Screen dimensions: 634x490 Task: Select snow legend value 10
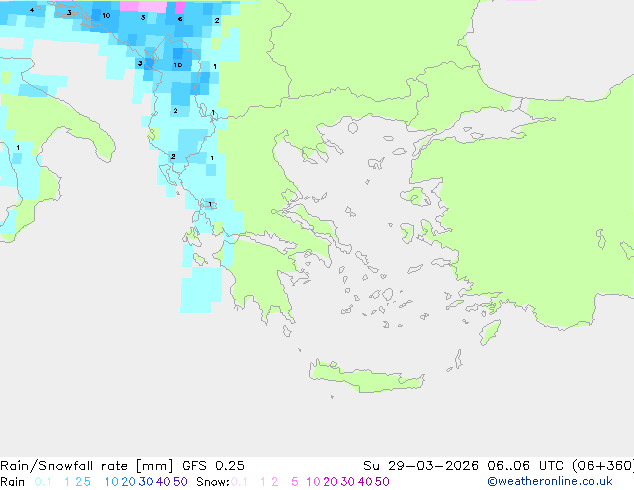[x=313, y=482]
